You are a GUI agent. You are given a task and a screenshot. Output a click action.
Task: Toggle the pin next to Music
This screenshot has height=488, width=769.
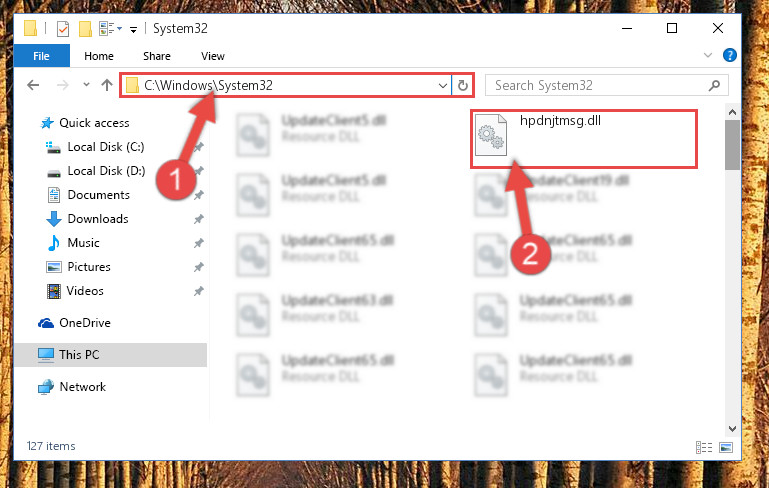(x=198, y=243)
